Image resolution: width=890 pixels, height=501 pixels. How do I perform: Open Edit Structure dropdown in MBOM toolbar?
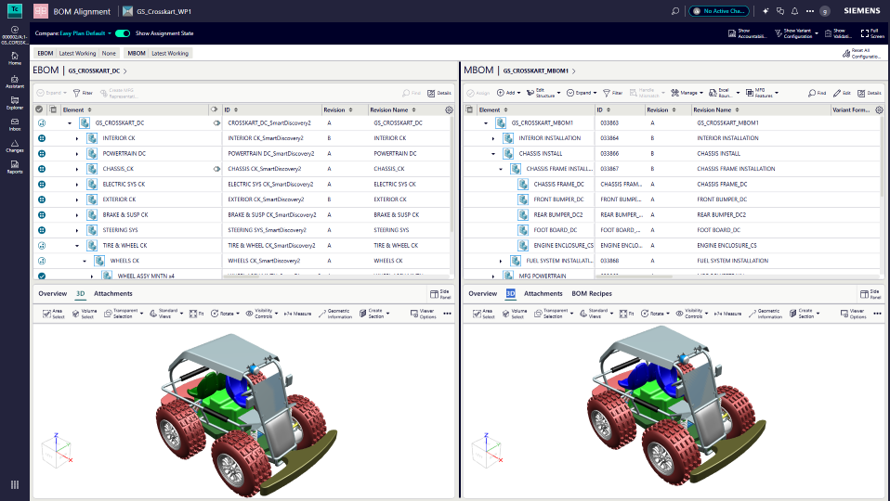click(543, 93)
